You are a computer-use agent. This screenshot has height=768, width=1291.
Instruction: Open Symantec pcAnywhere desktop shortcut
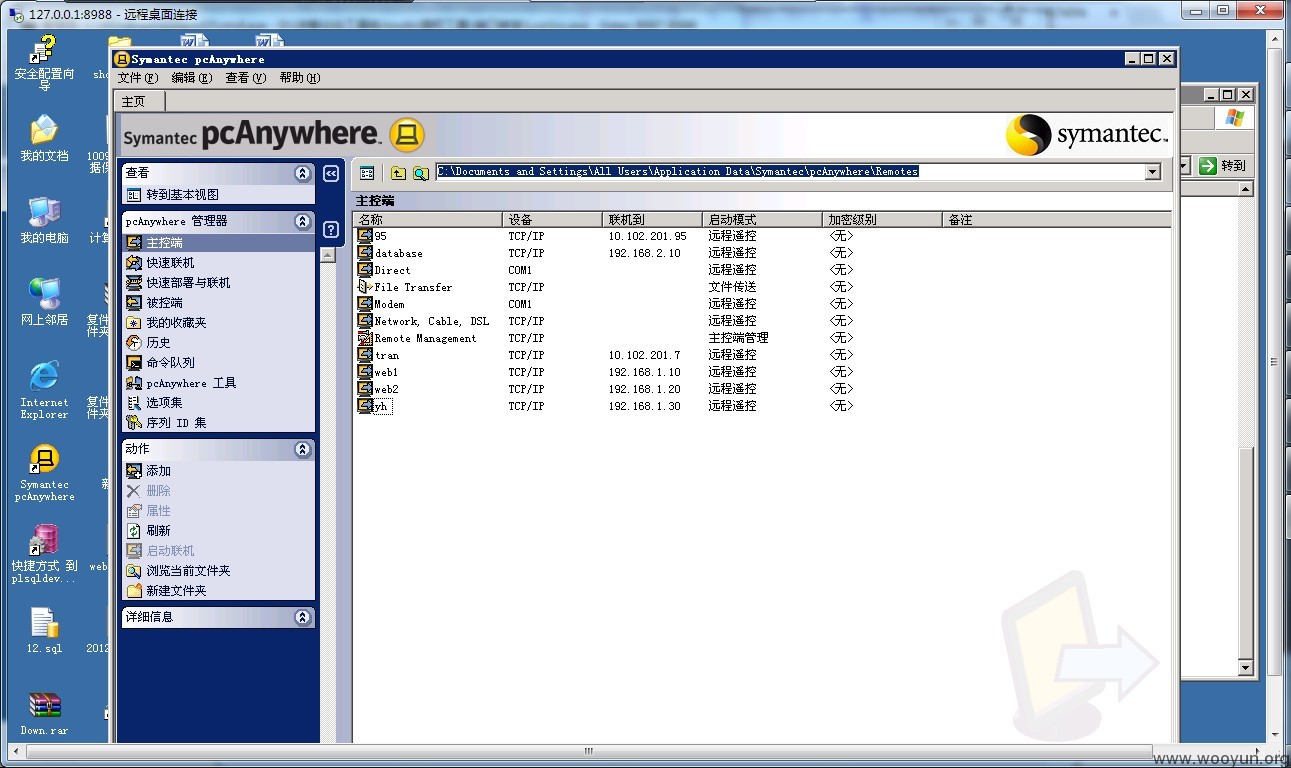click(44, 472)
